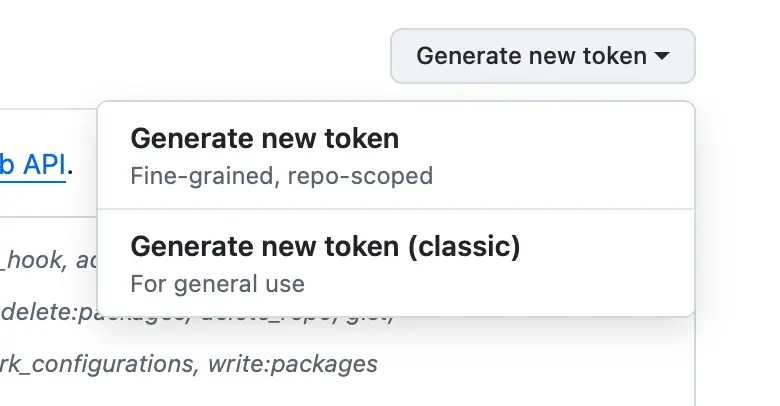780x406 pixels.
Task: Click the 'Fine-grained, repo-scoped' description text
Action: (x=281, y=176)
